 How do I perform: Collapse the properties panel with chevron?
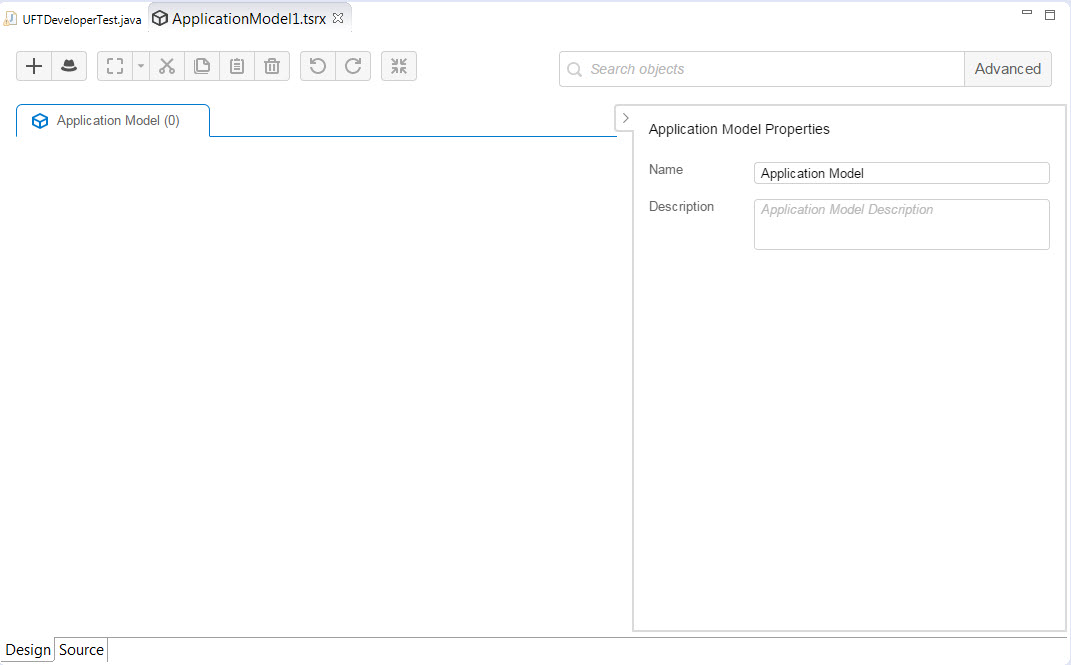[x=625, y=118]
